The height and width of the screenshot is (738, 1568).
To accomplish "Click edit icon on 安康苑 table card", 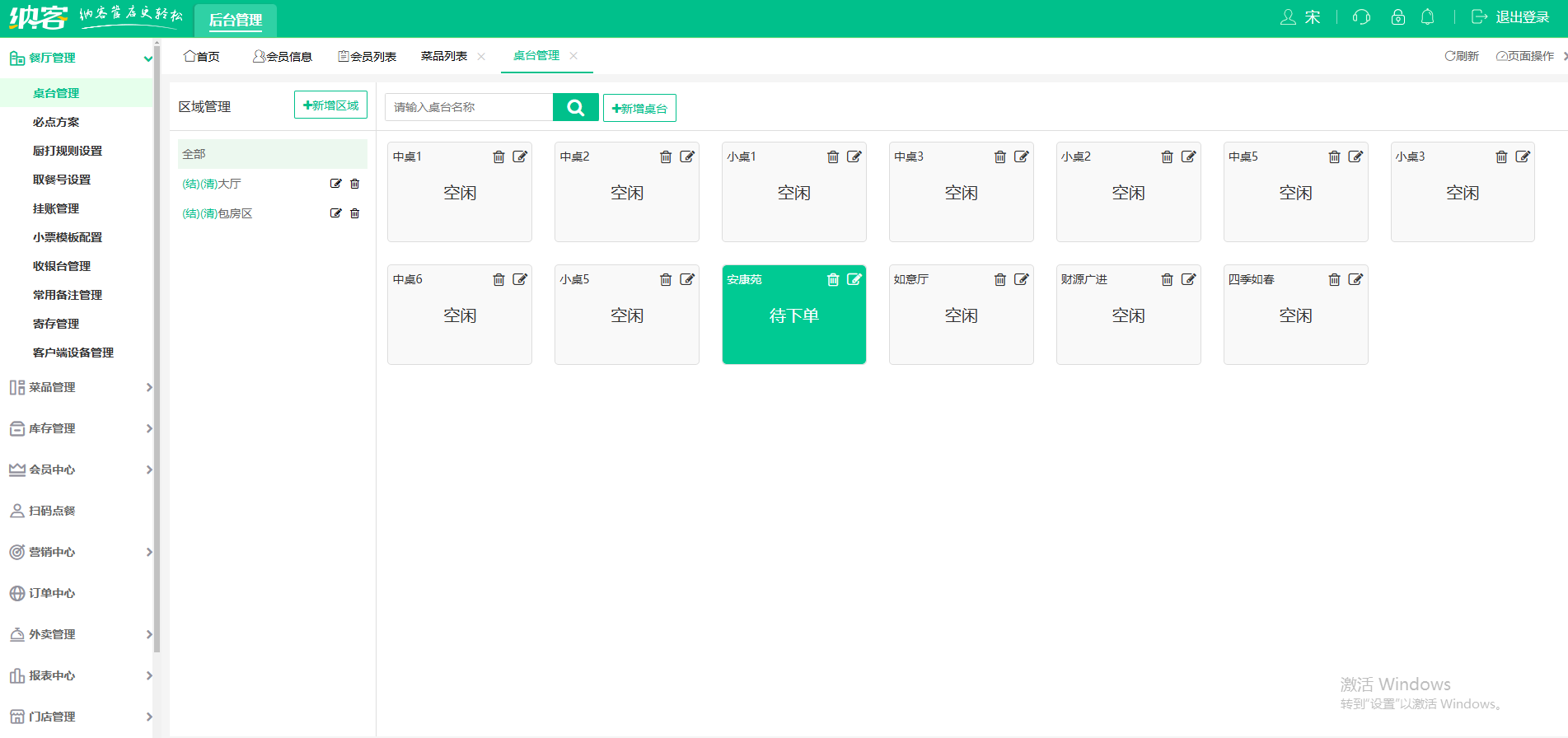I will click(854, 279).
